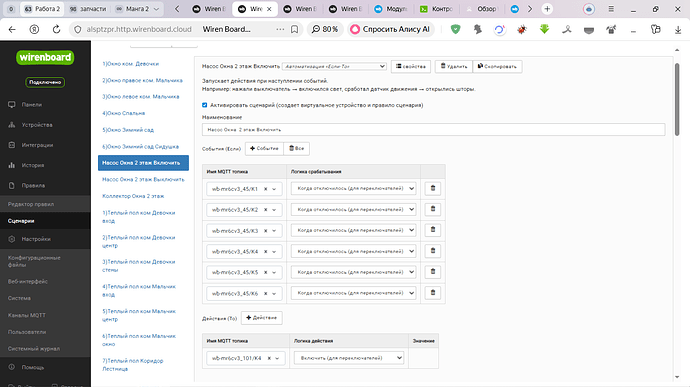Delete the wb-mr6cv3_45/K1 event row

pyautogui.click(x=433, y=188)
